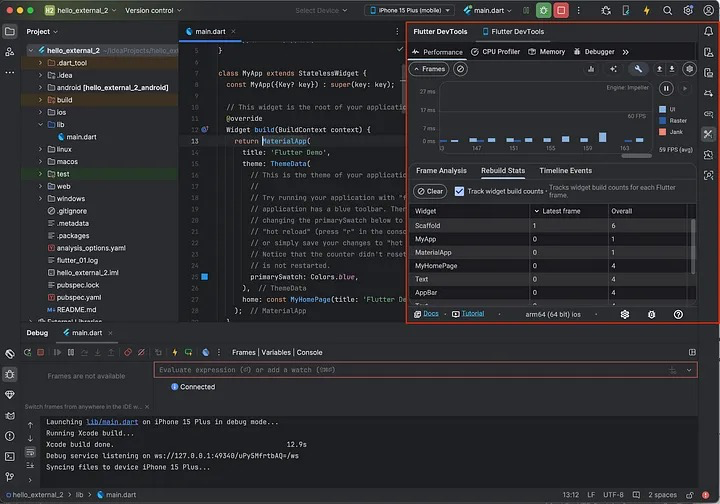Image resolution: width=720 pixels, height=504 pixels.
Task: Select the Rebuild Stats tab
Action: tap(503, 171)
